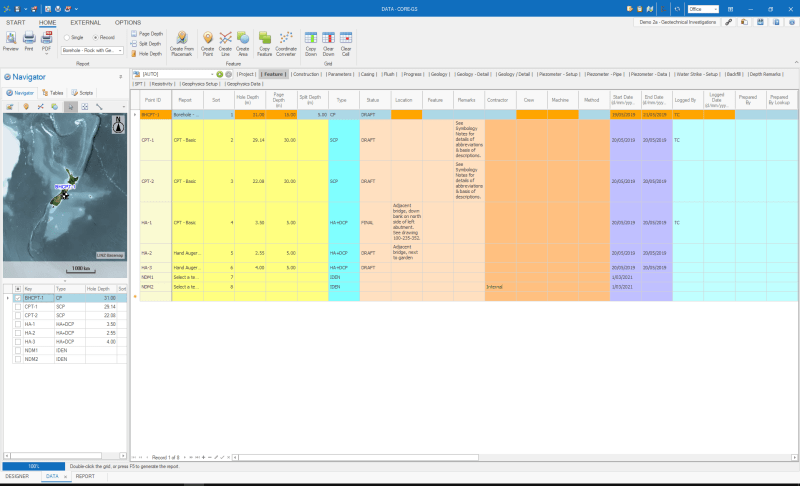Image resolution: width=800 pixels, height=486 pixels.
Task: Click the Print icon in ribbon
Action: (x=29, y=41)
